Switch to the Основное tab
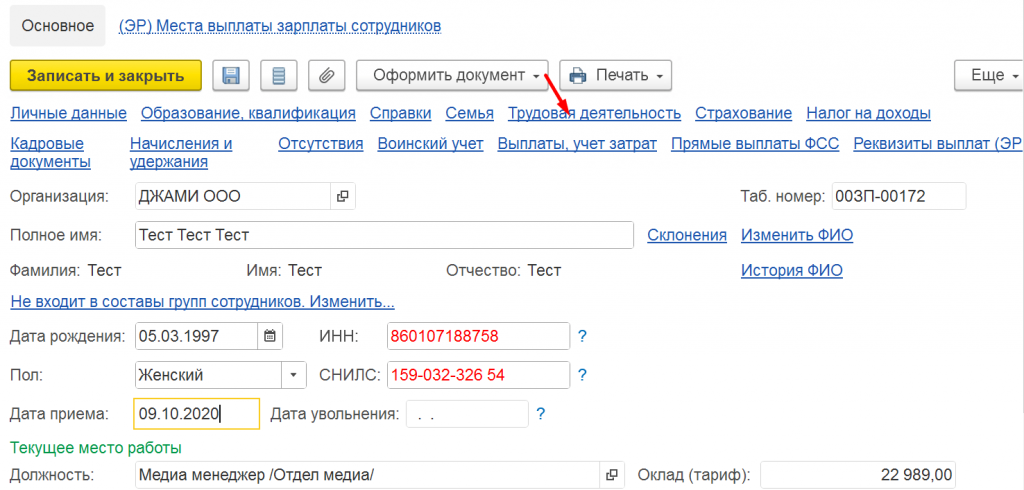This screenshot has height=490, width=1024. (57, 26)
